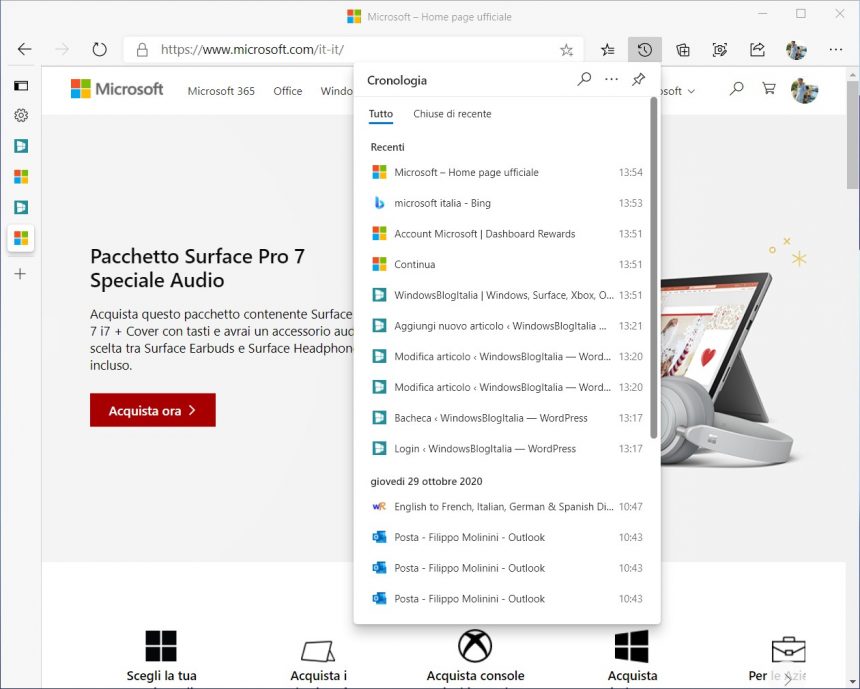The width and height of the screenshot is (860, 689).
Task: Open the browser profile avatar
Action: 796,50
